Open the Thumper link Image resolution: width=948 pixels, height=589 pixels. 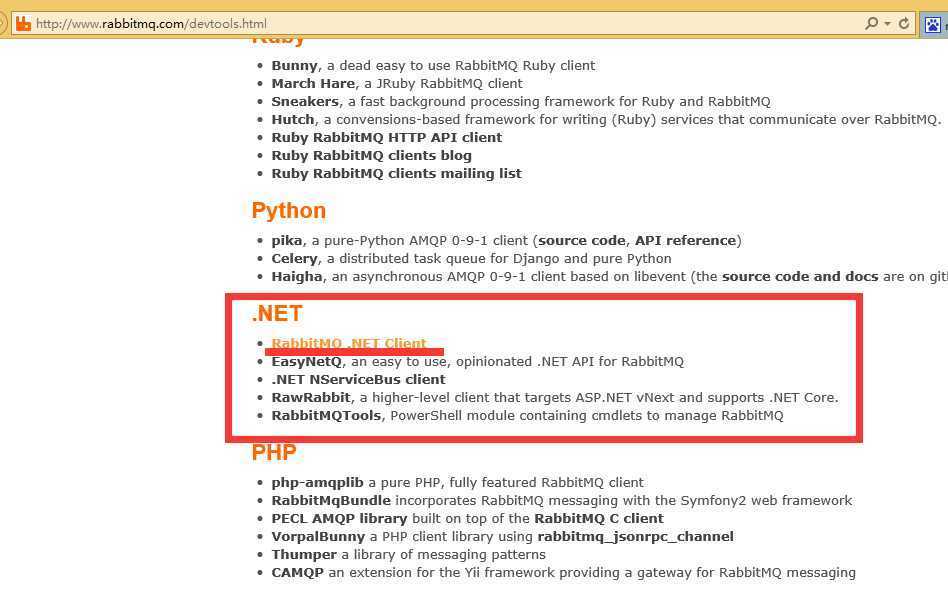[x=304, y=555]
